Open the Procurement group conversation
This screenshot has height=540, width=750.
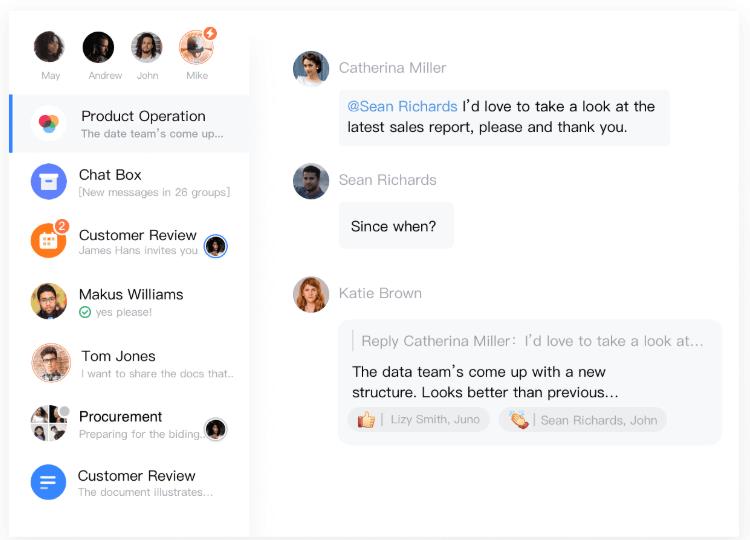click(x=129, y=423)
